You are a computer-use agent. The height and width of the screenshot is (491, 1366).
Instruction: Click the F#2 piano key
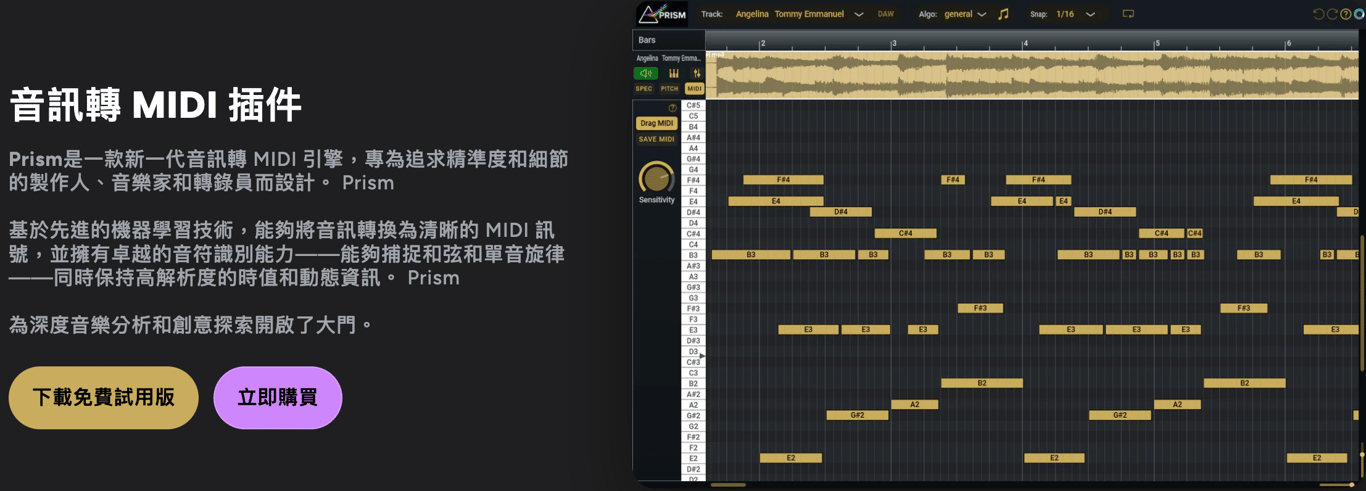click(x=693, y=437)
